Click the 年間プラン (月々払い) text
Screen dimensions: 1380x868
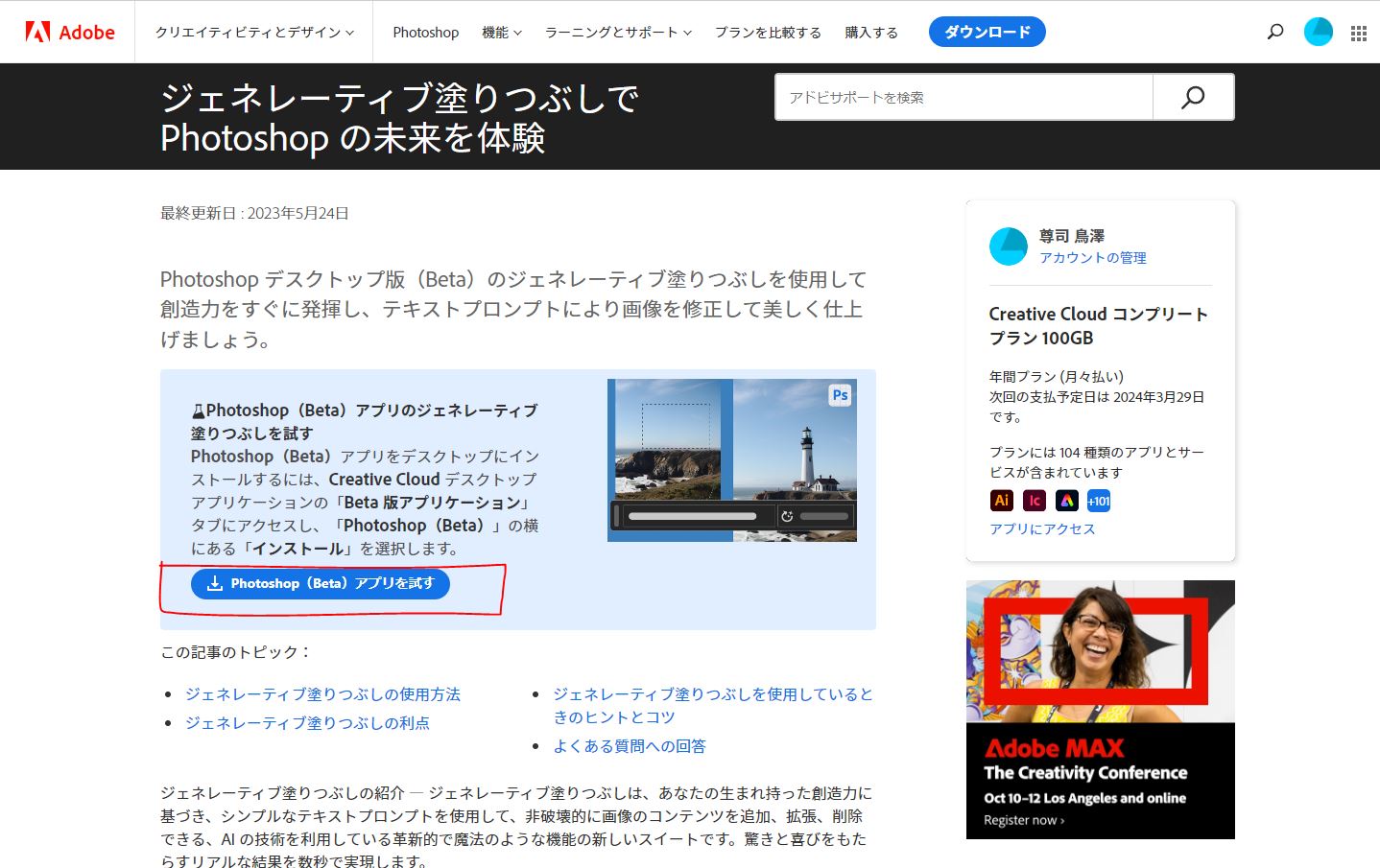(1057, 377)
